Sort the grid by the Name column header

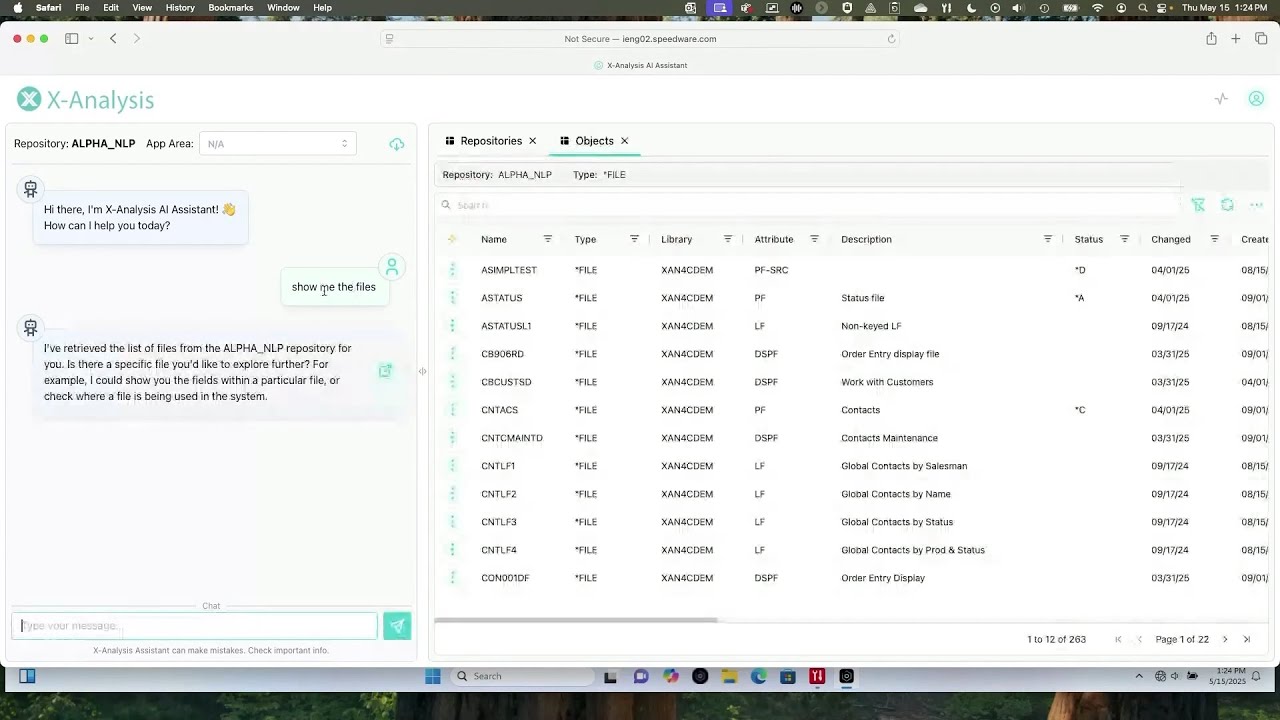(494, 239)
